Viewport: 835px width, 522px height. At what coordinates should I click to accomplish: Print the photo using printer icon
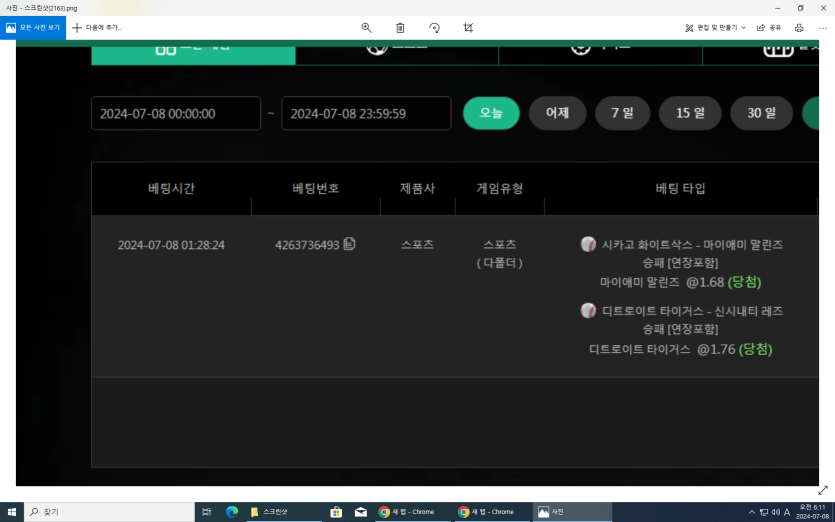799,28
